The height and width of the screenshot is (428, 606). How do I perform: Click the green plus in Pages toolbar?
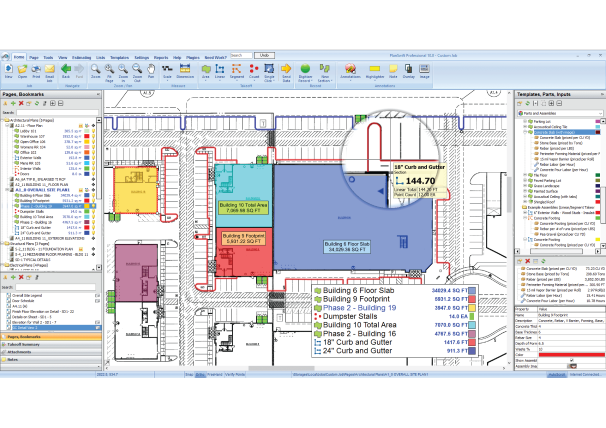click(13, 104)
